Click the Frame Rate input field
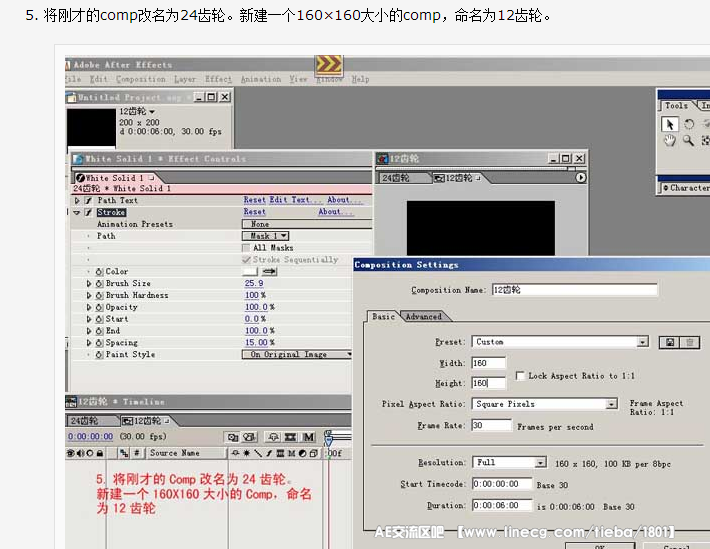The height and width of the screenshot is (549, 710). (491, 425)
